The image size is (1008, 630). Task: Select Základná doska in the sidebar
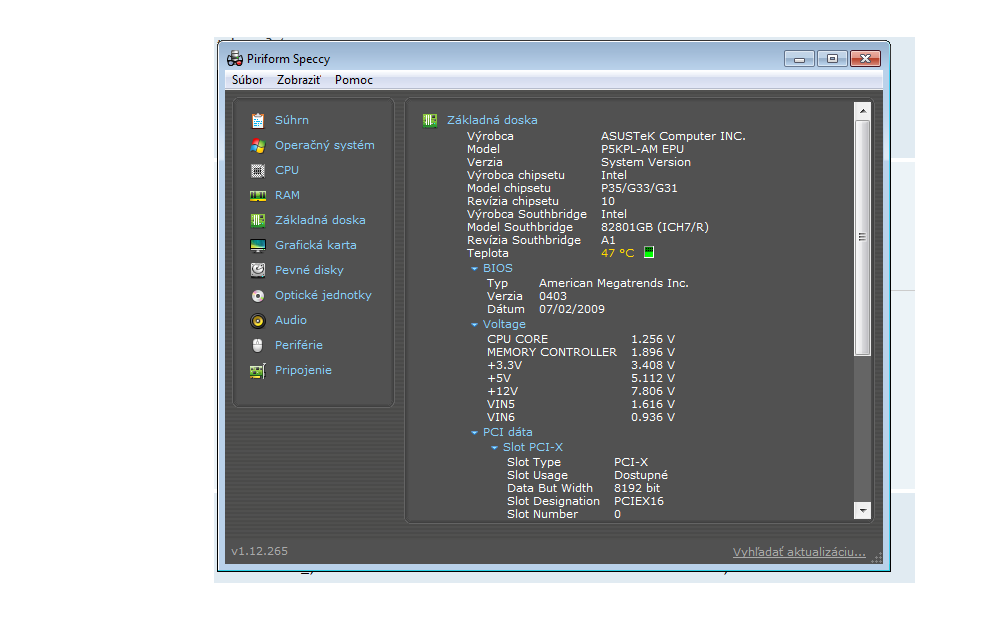[x=320, y=220]
